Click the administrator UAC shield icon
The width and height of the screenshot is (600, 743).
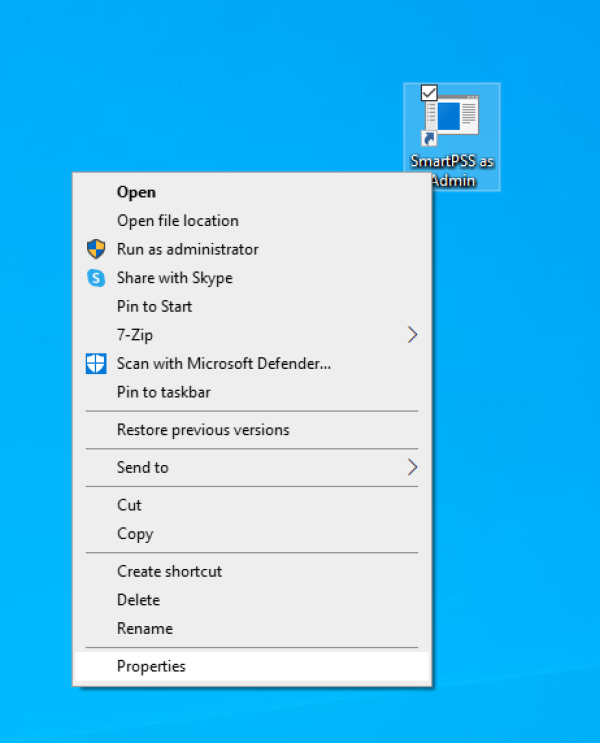pos(96,249)
